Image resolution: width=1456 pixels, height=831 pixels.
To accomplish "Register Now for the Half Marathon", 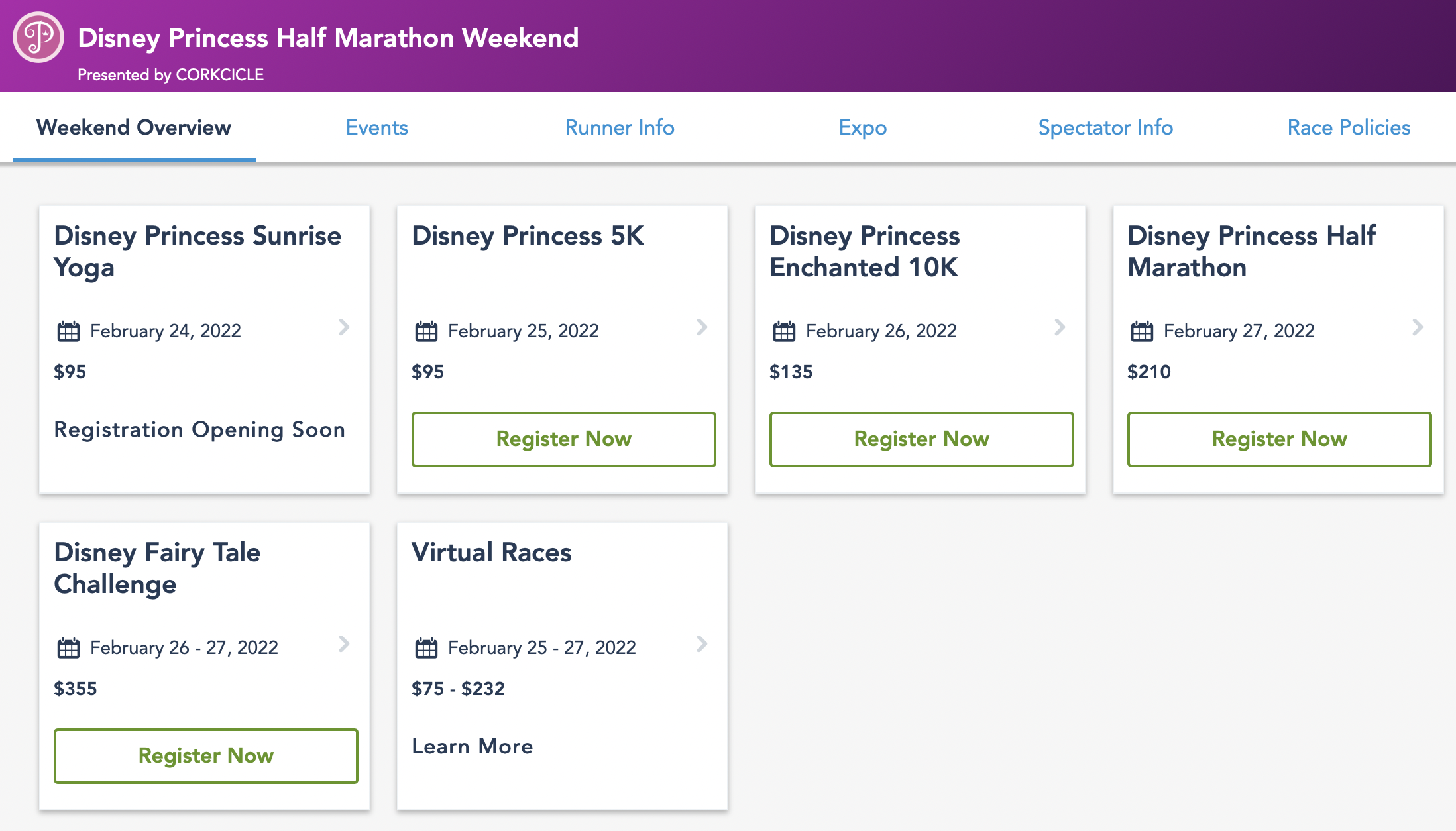I will [1279, 439].
